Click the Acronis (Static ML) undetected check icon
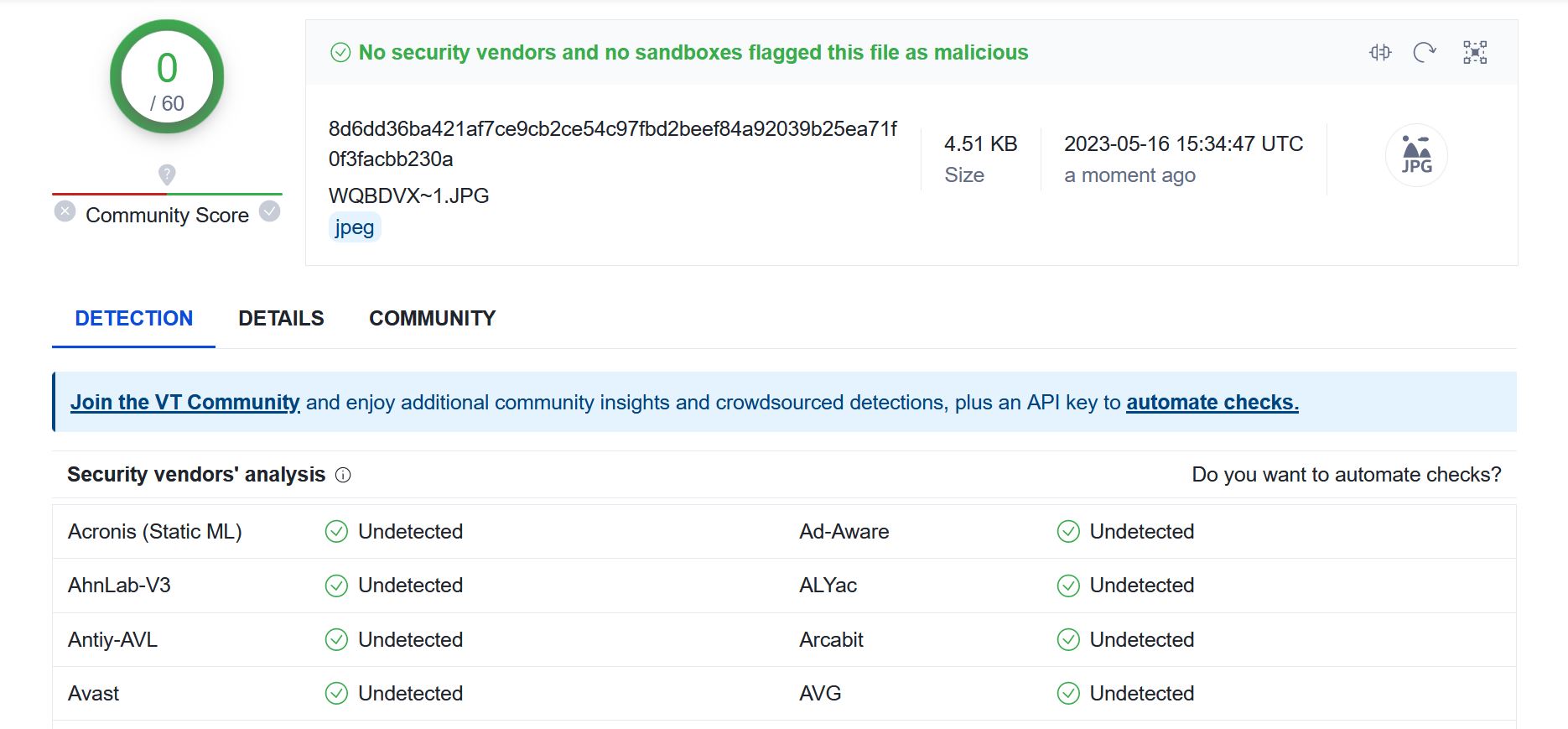 tap(336, 532)
